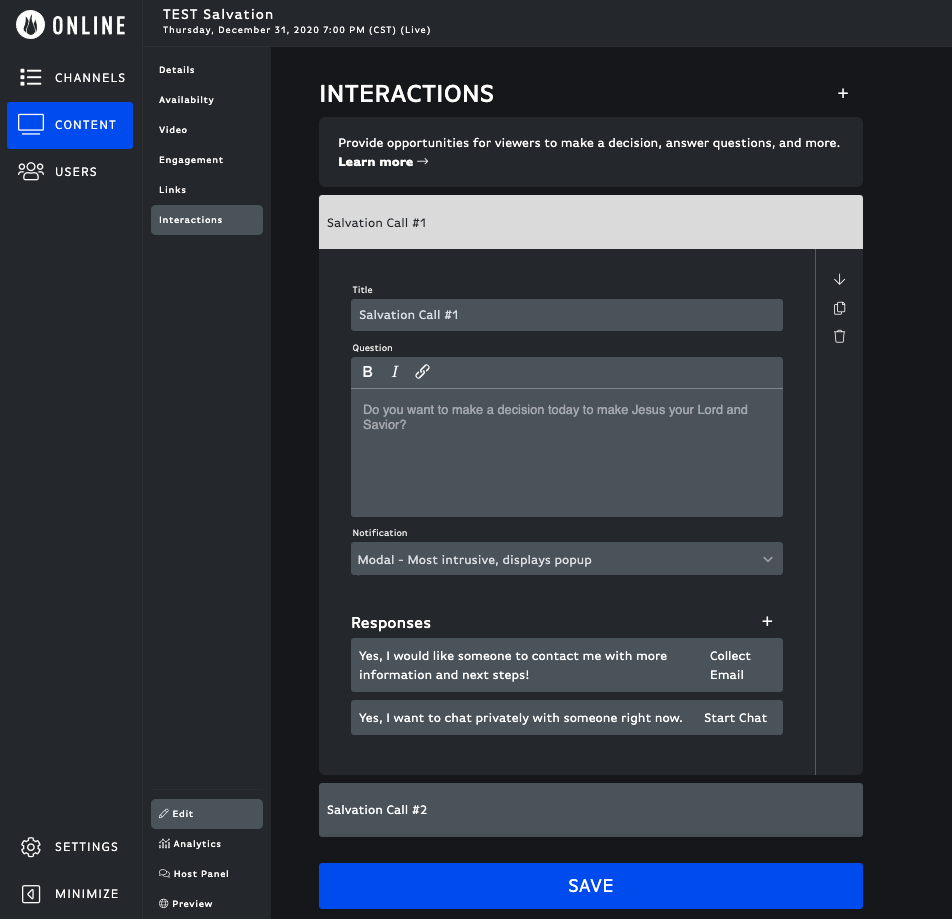Add a new interaction with plus icon

pyautogui.click(x=843, y=93)
